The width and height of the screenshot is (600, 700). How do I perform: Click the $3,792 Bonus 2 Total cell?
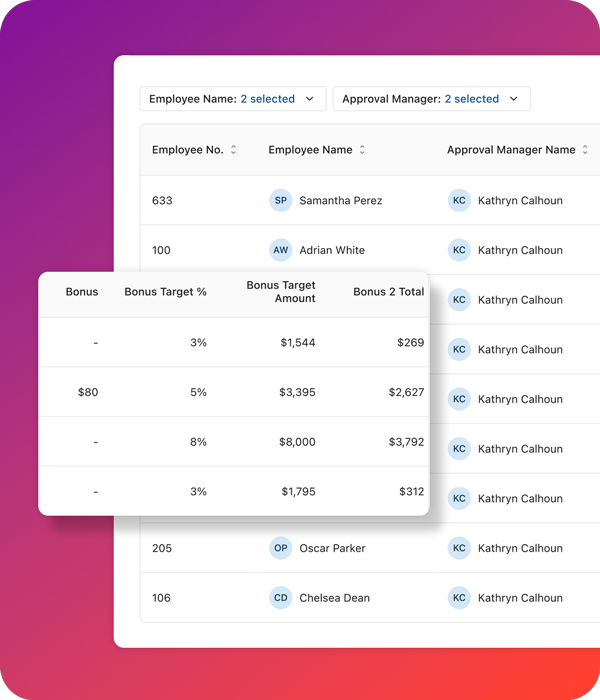coord(406,442)
